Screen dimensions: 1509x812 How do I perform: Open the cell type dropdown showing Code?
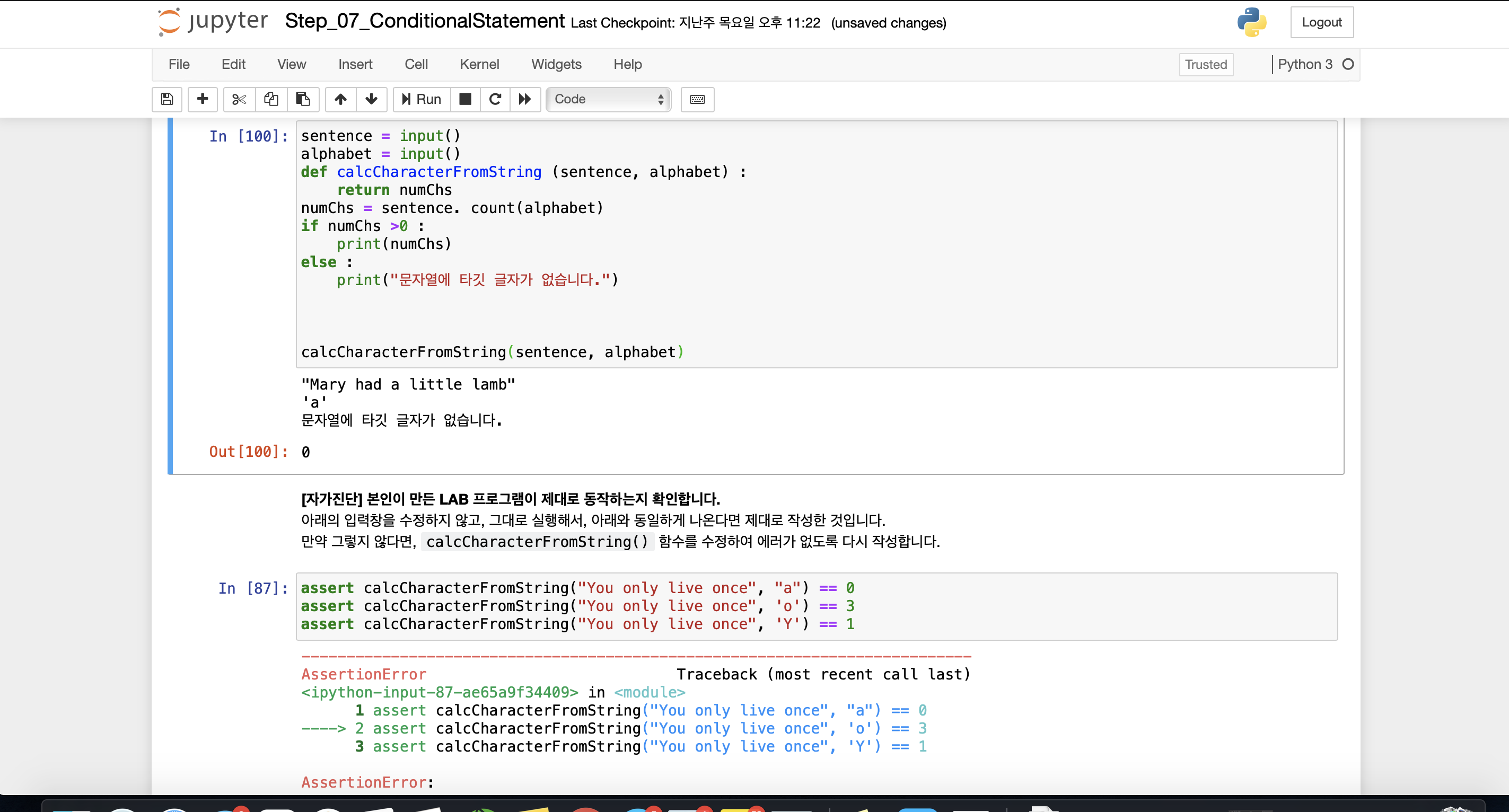point(608,99)
